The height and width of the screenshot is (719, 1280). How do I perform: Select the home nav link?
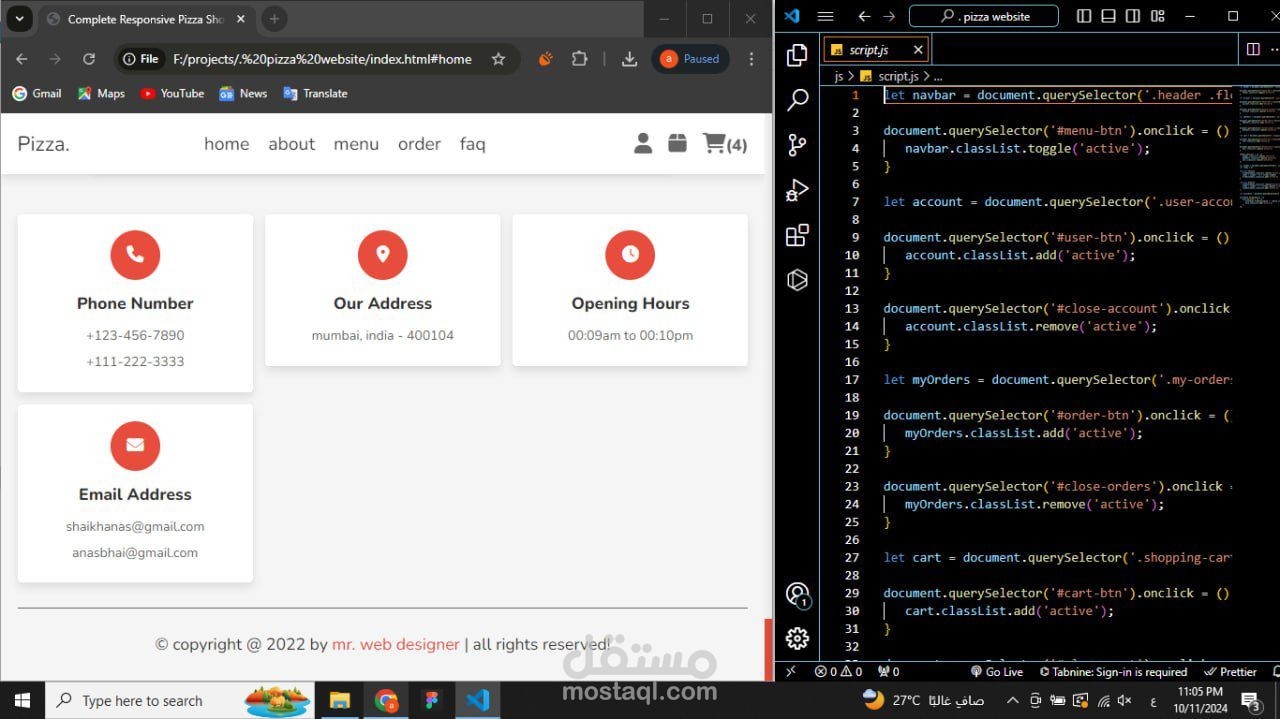pyautogui.click(x=226, y=144)
